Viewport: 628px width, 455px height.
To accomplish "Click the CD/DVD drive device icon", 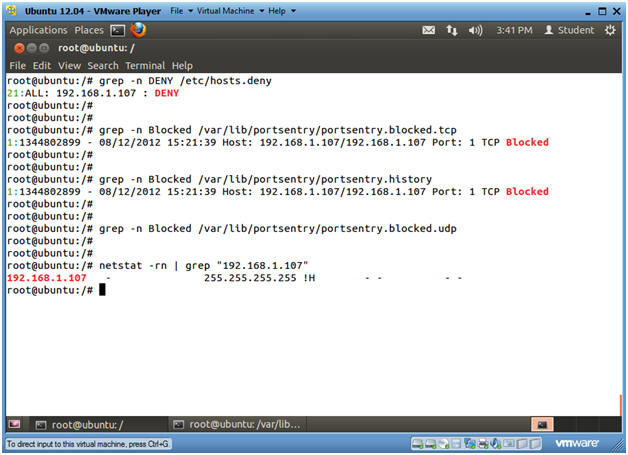I will [444, 444].
